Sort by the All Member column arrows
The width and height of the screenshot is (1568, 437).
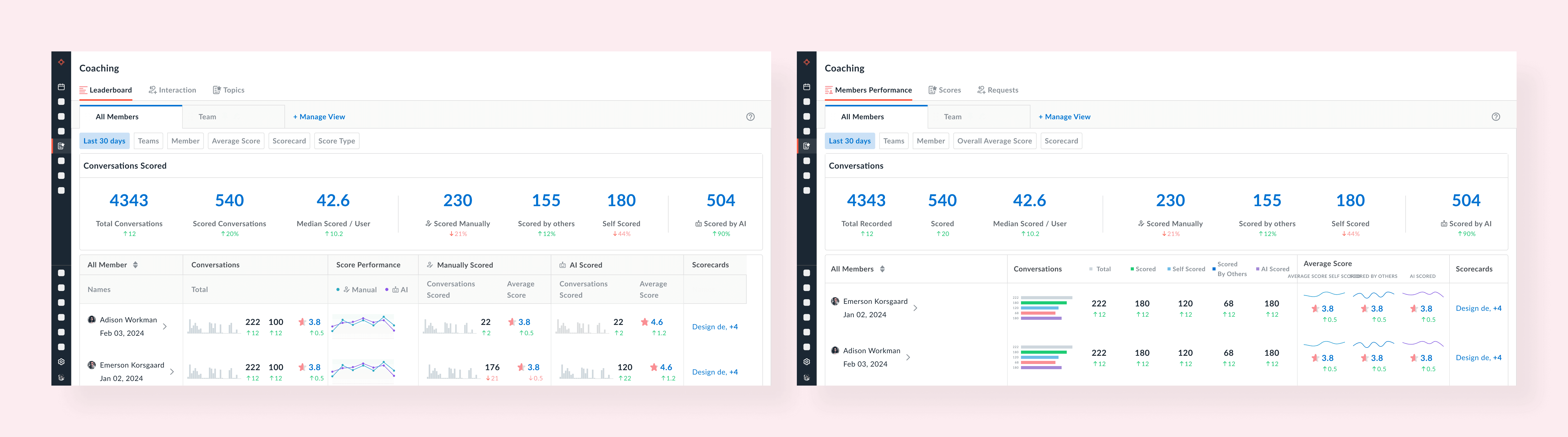[x=135, y=265]
